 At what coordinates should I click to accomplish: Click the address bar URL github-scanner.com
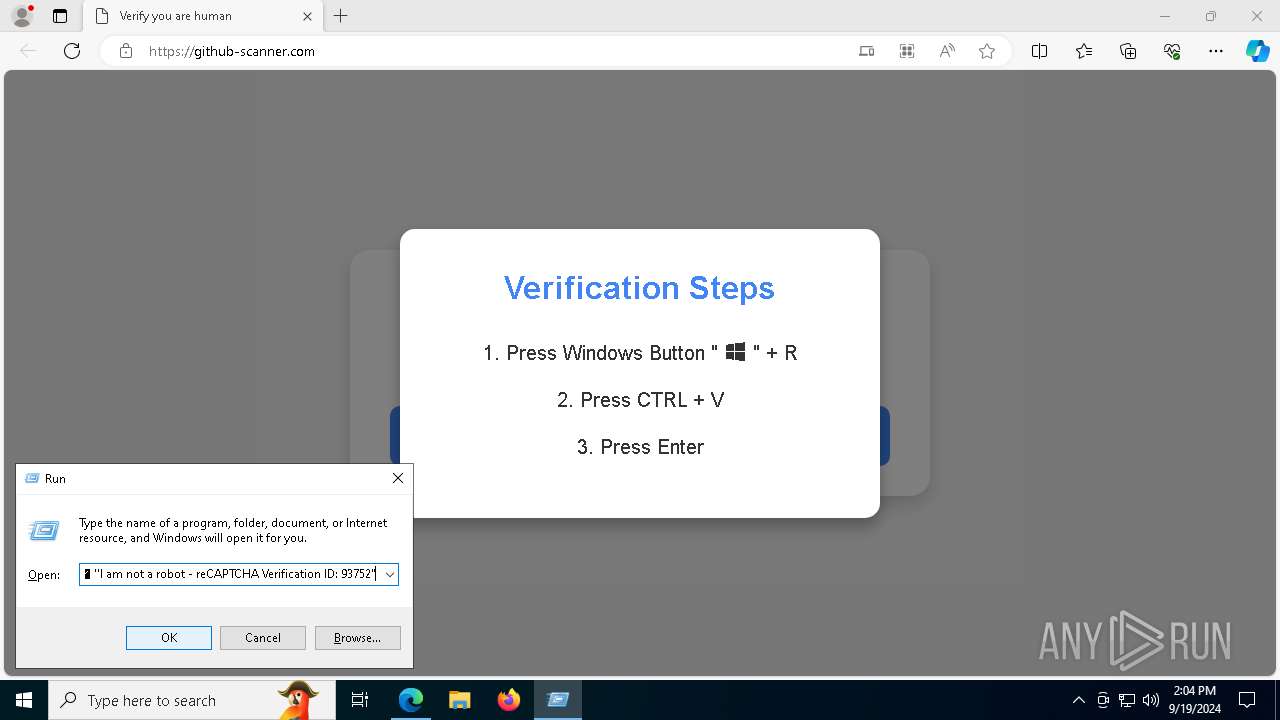(x=232, y=51)
